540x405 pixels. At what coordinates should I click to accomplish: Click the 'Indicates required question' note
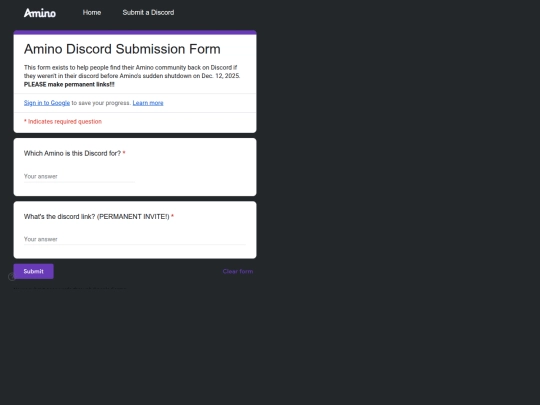63,122
